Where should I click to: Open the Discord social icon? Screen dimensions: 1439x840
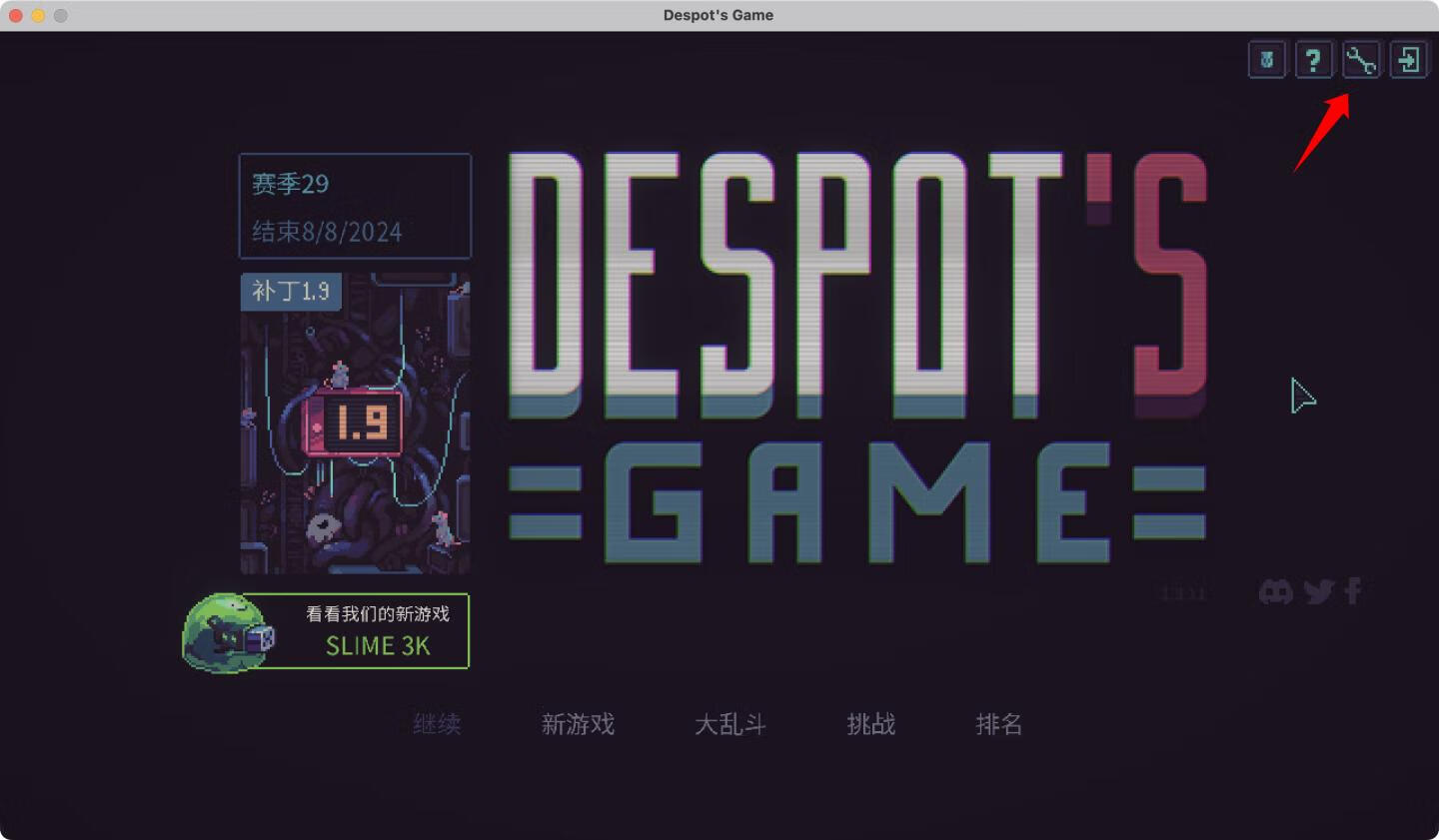pos(1275,591)
